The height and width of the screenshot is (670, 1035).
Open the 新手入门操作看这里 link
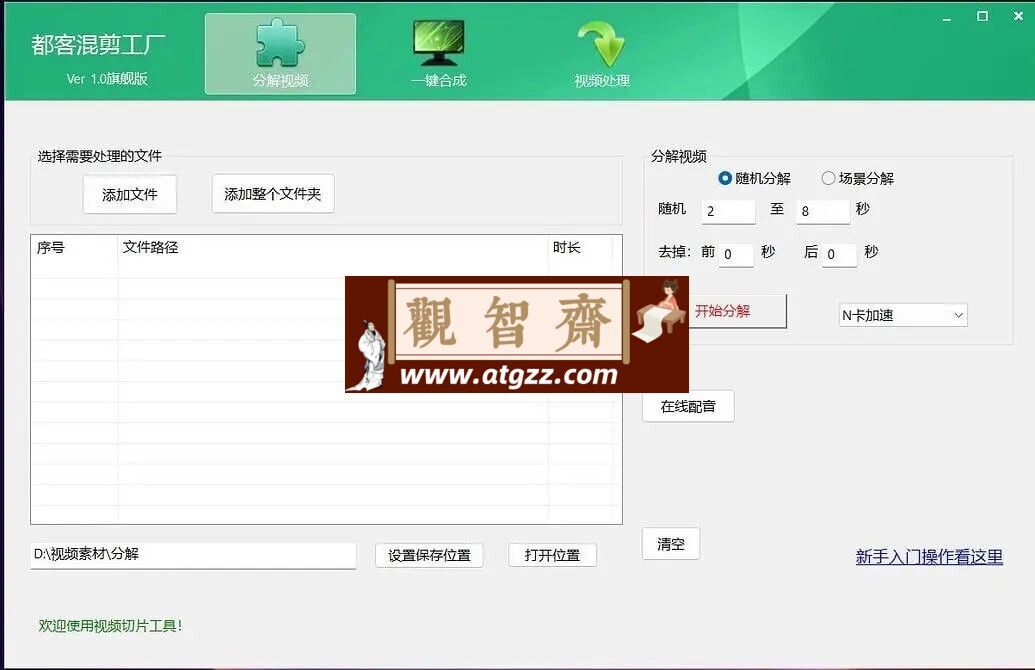tap(929, 556)
